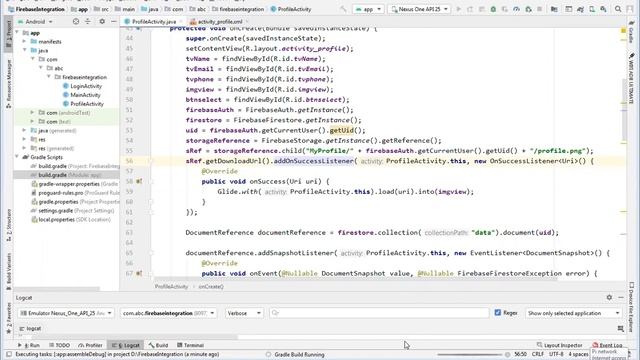
Task: Click inside the Logcat search field
Action: tap(379, 313)
